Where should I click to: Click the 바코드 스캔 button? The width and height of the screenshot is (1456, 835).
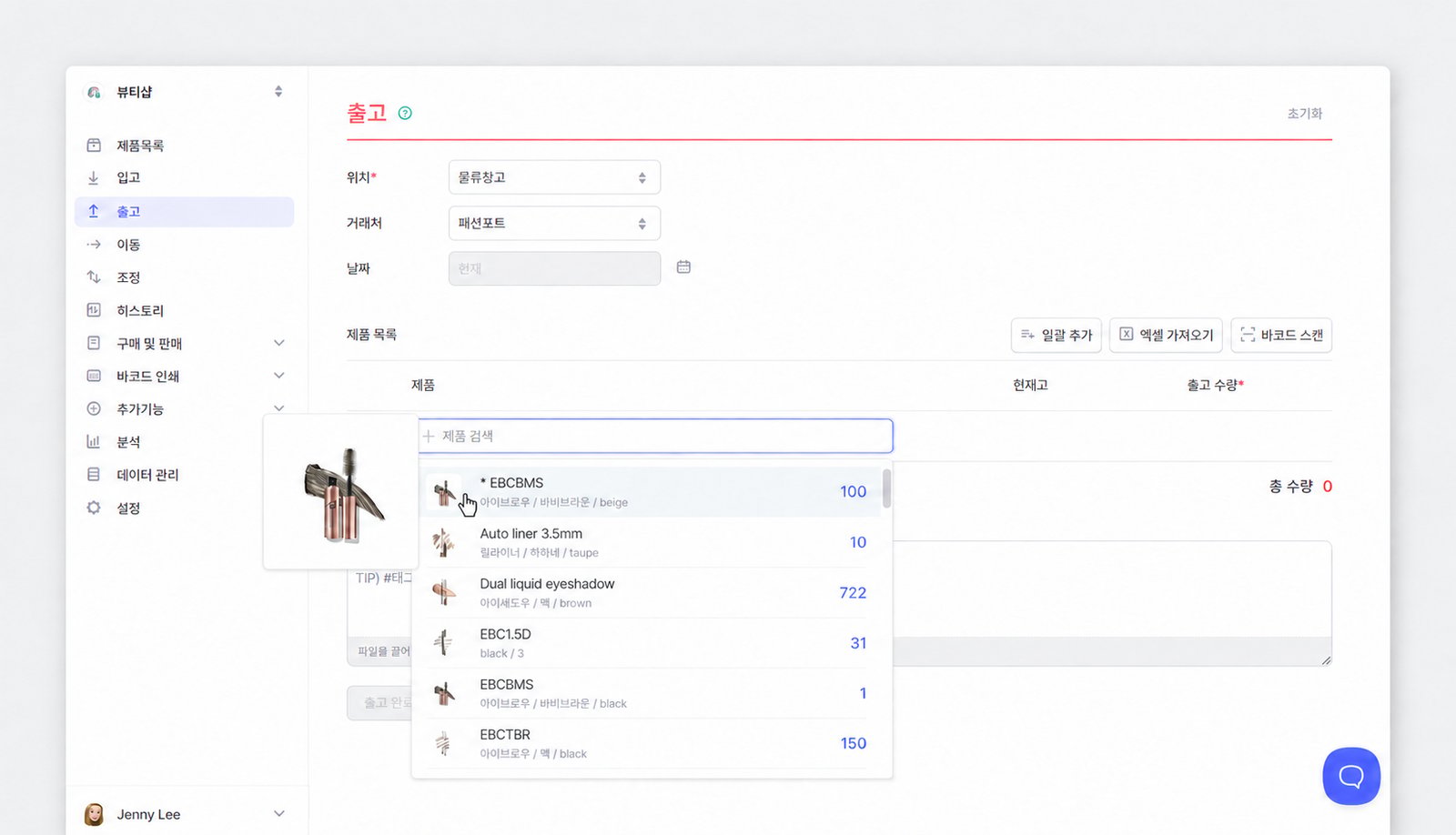pyautogui.click(x=1281, y=336)
